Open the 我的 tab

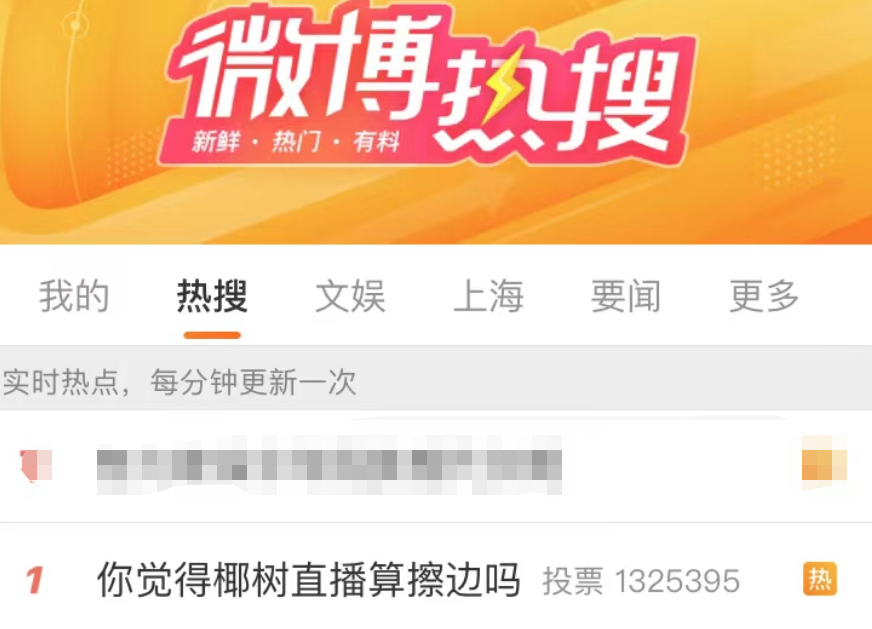73,296
